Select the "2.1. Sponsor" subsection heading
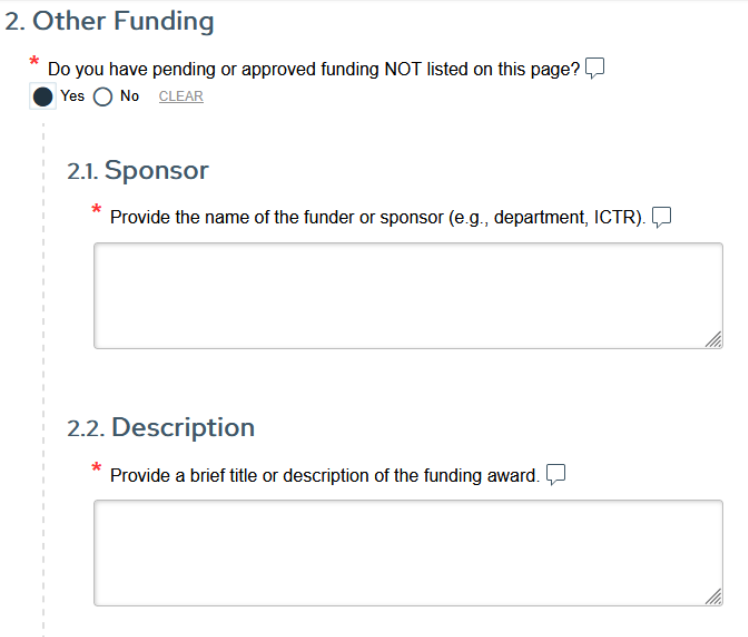748x637 pixels. click(137, 171)
